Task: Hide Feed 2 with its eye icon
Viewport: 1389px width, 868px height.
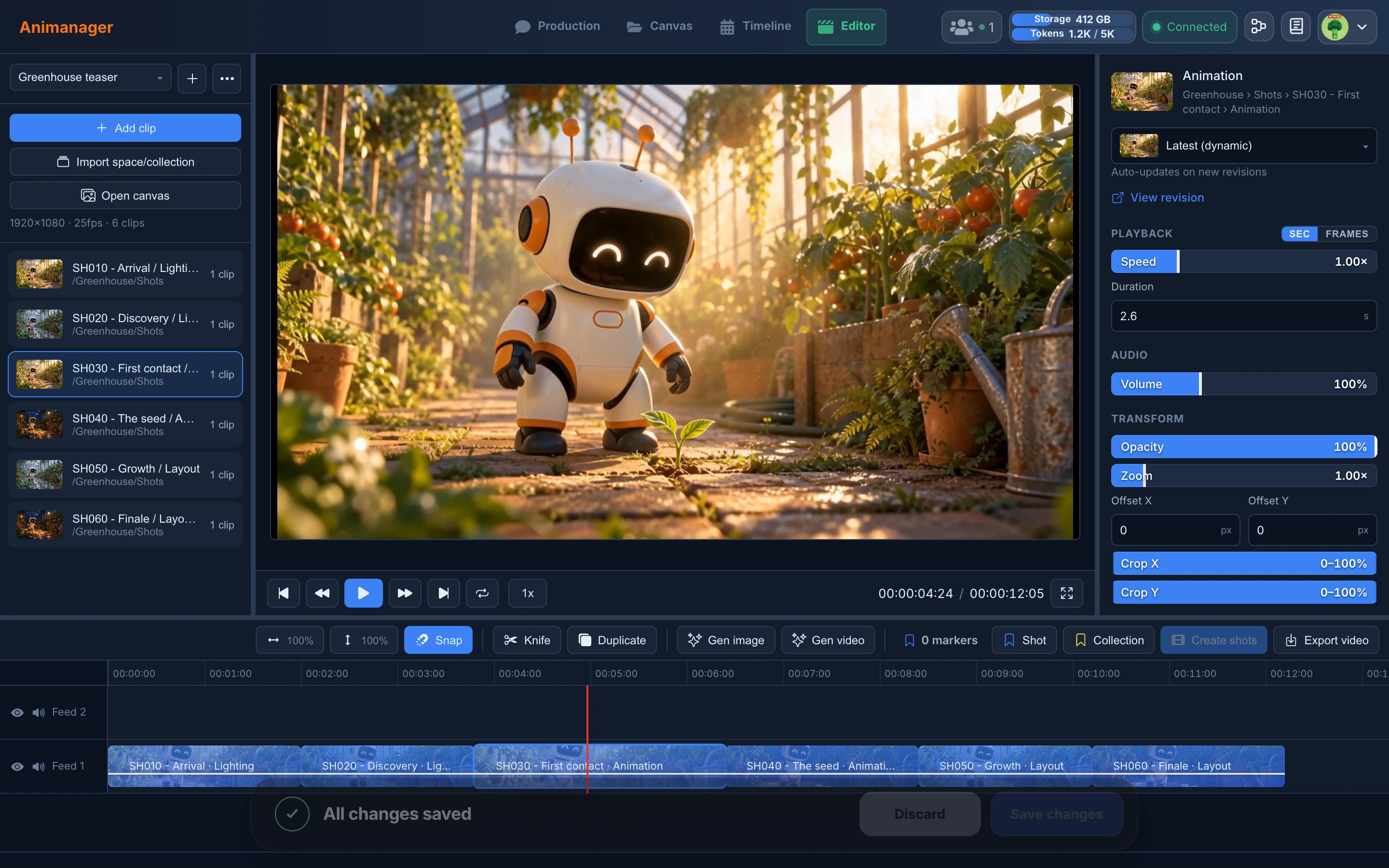Action: [17, 712]
